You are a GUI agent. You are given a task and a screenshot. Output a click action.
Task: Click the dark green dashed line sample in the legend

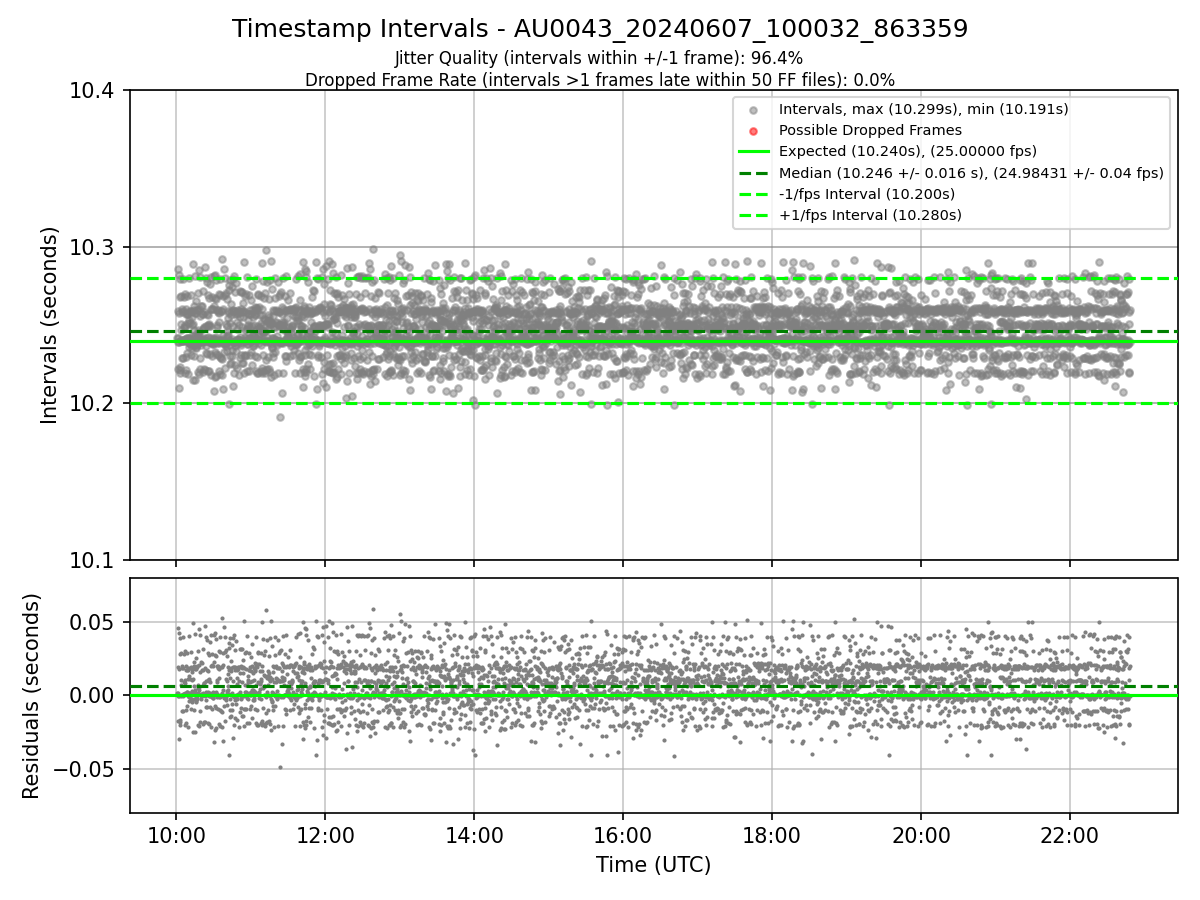tap(754, 173)
